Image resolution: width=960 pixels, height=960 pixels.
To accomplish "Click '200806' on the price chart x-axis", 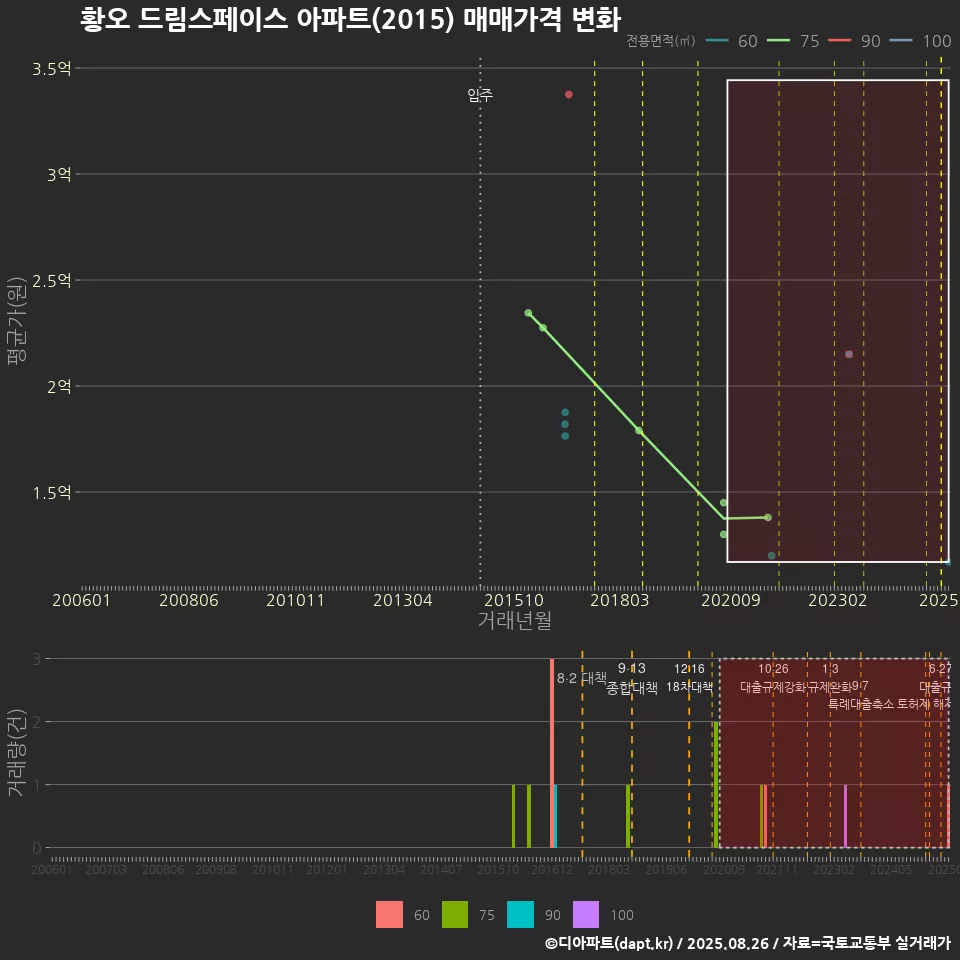I will [189, 600].
